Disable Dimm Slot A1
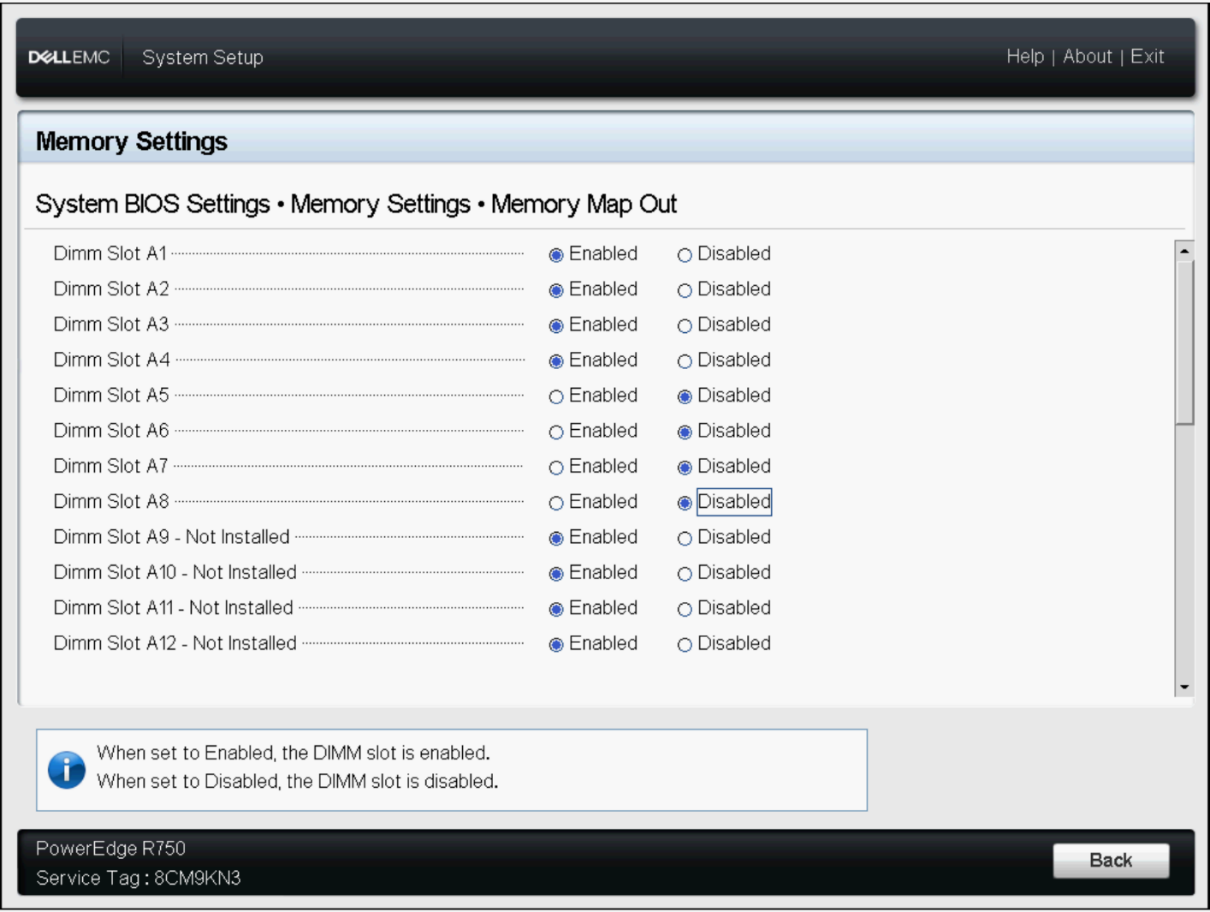1210x912 pixels. pyautogui.click(x=685, y=255)
